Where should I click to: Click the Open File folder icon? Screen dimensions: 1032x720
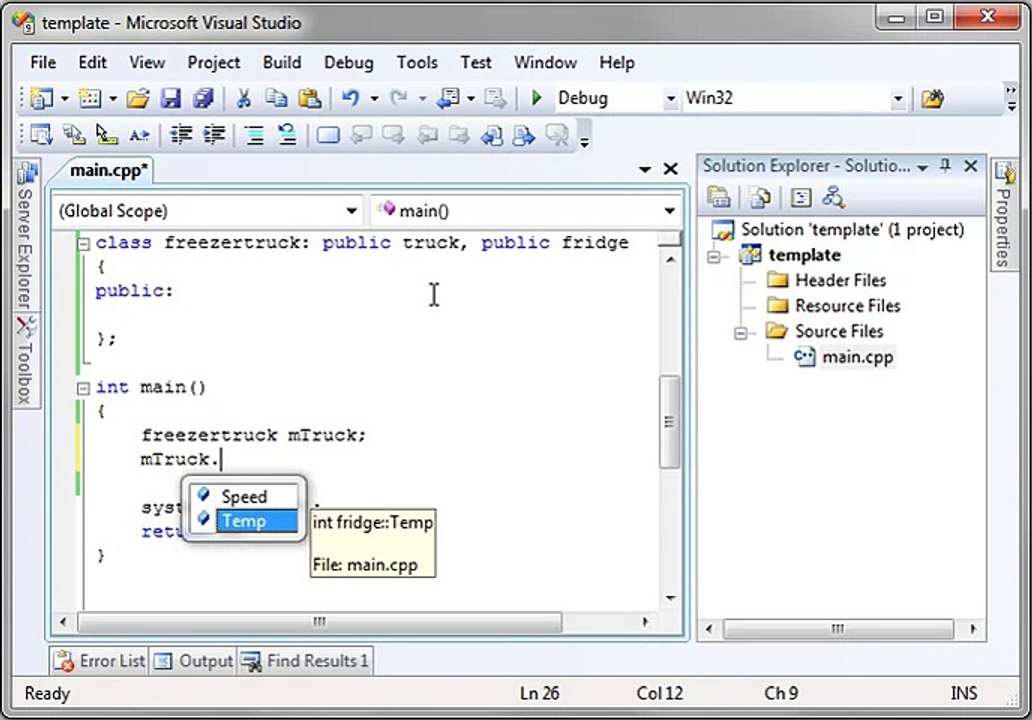tap(138, 99)
